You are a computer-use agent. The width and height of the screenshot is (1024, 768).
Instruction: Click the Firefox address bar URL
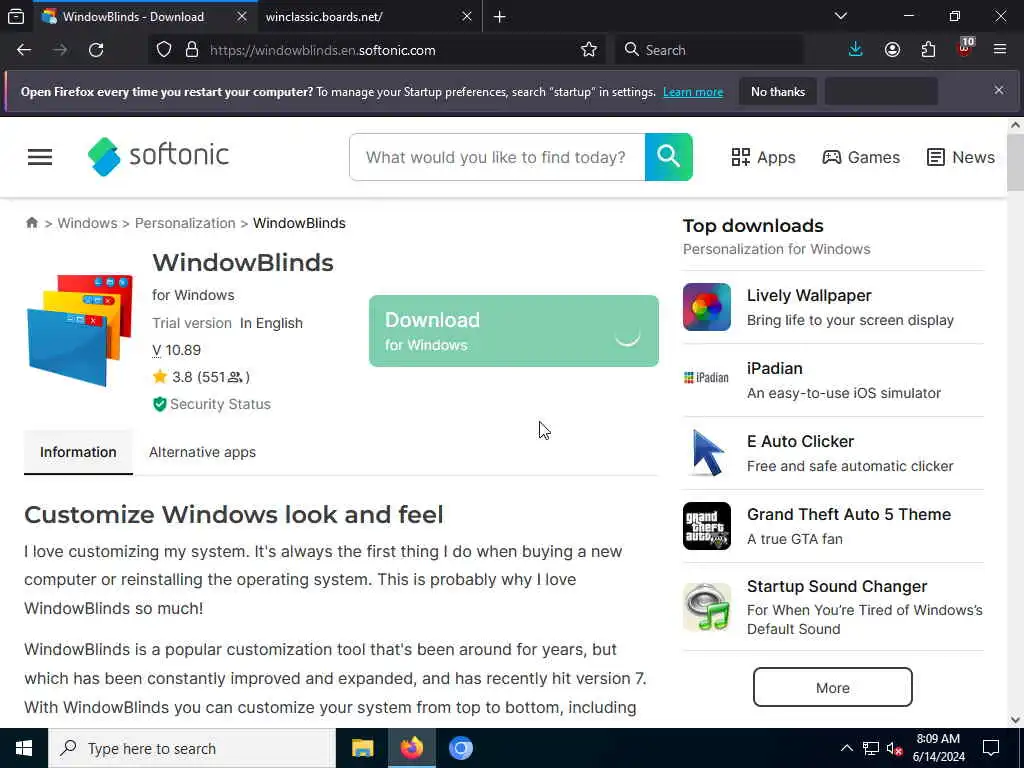(x=323, y=50)
